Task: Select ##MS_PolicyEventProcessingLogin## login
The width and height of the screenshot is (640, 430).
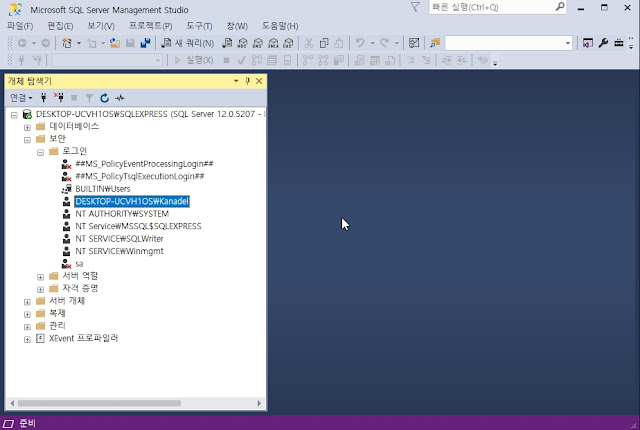Action: (x=144, y=164)
